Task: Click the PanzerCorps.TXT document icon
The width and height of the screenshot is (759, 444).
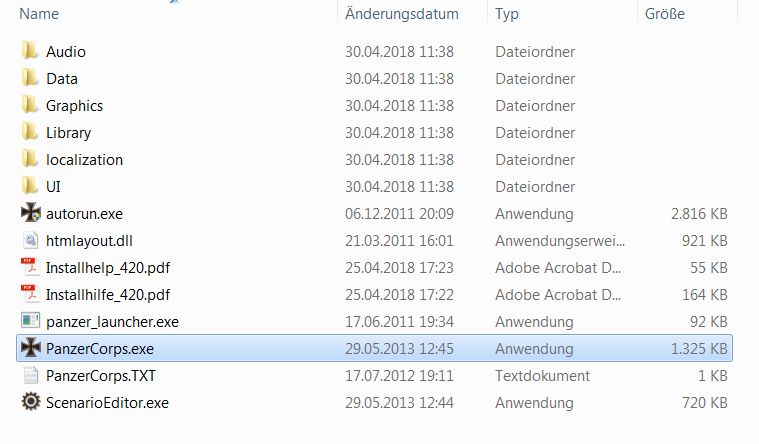Action: 30,375
